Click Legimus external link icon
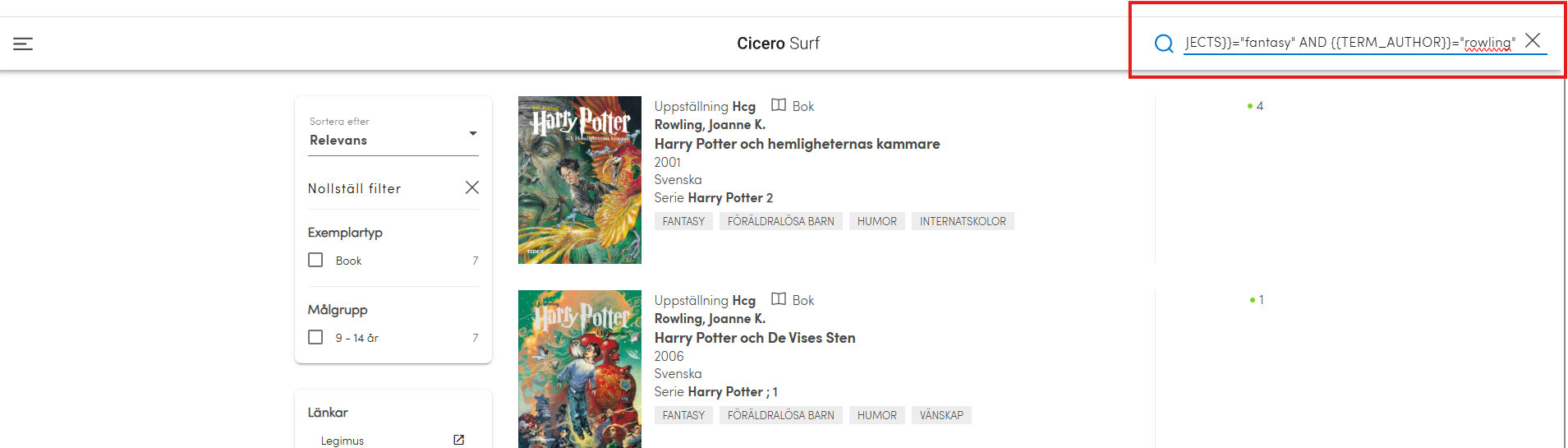Screen dimensions: 1568x448 pos(458,440)
